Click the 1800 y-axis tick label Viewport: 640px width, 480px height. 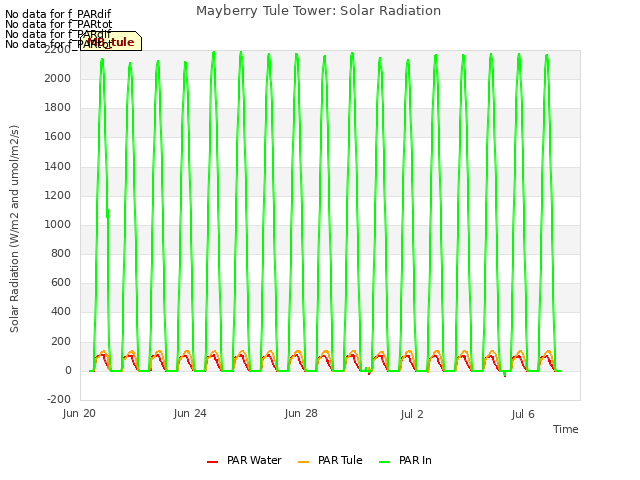point(58,107)
